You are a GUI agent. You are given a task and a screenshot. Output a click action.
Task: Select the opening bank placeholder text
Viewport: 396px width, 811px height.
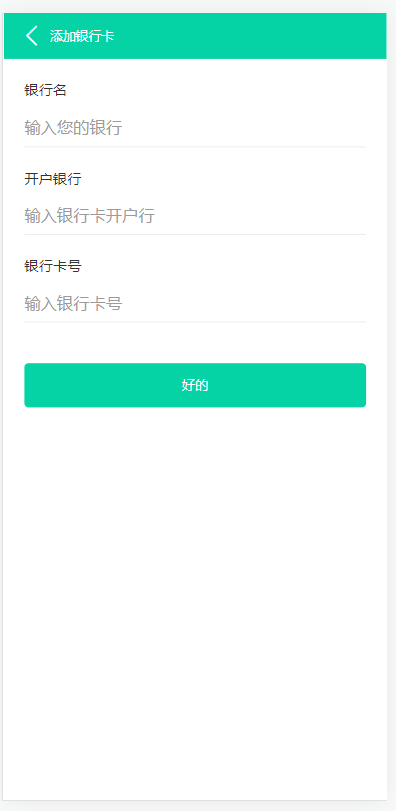coord(89,215)
